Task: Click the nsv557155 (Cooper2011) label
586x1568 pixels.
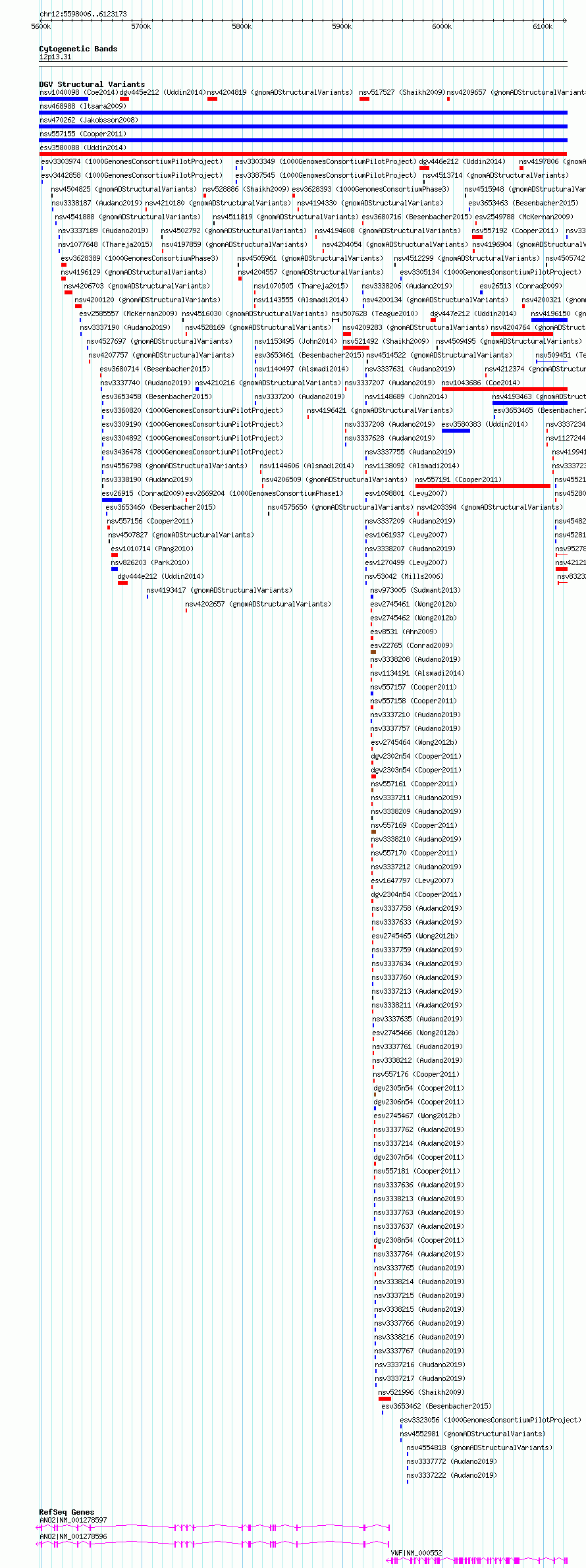Action: [x=82, y=134]
